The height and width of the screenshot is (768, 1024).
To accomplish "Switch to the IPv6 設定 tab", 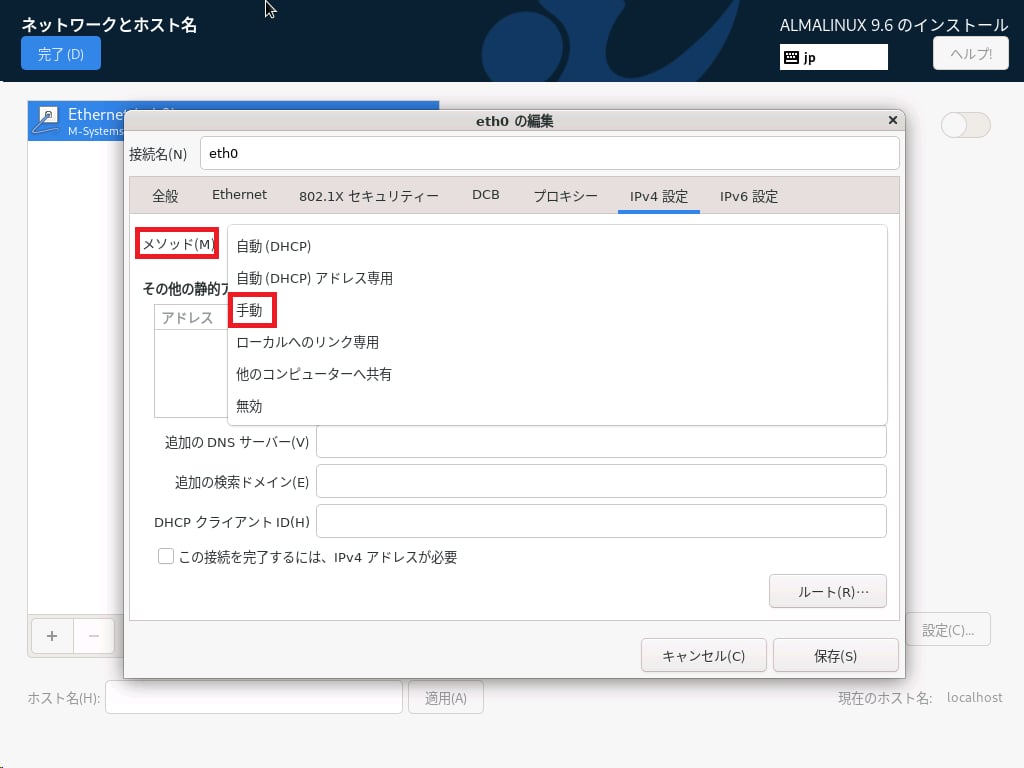I will [748, 196].
